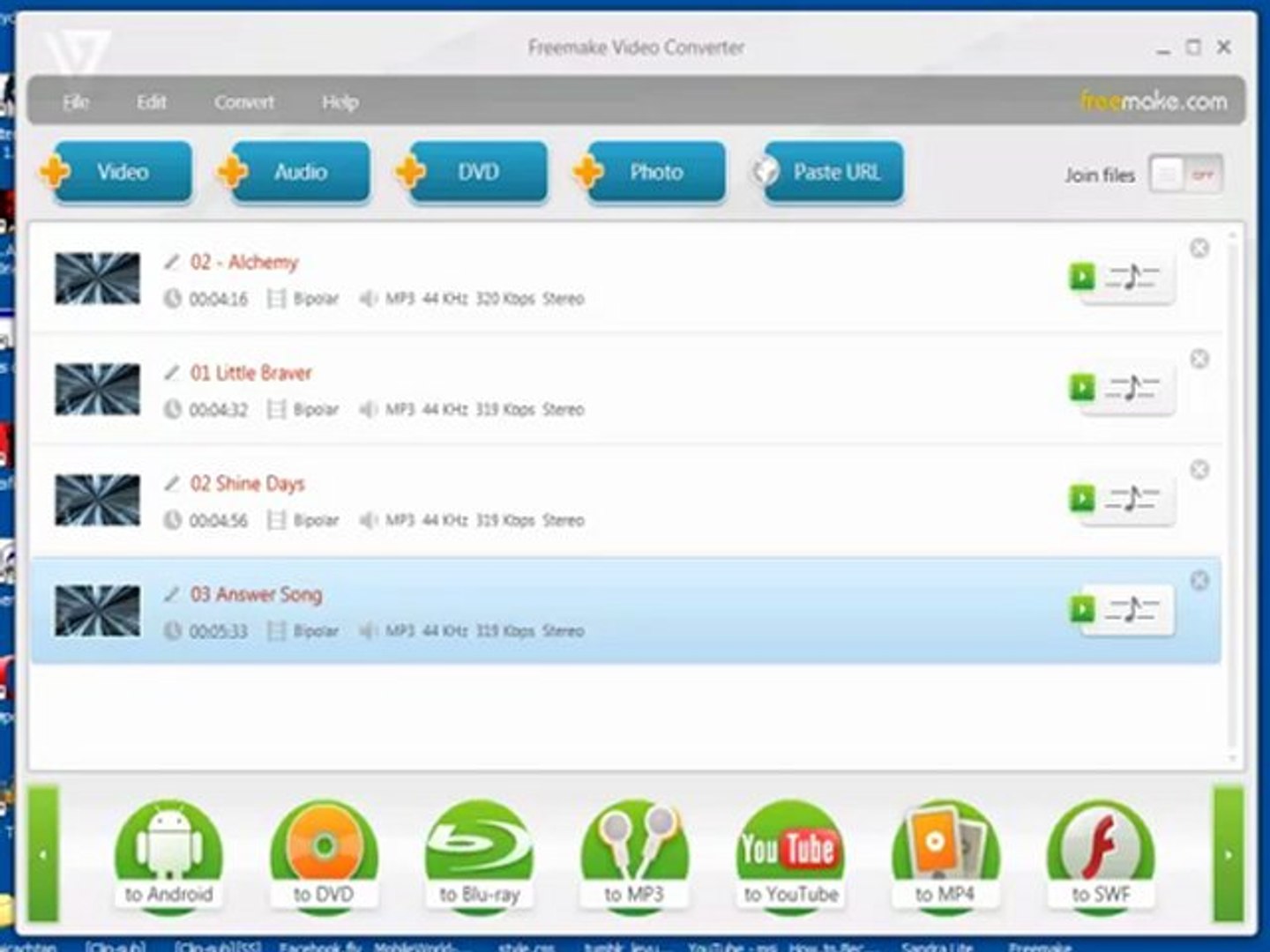The image size is (1270, 952).
Task: Open audio editor for 02 - Alchemy
Action: click(x=1133, y=278)
